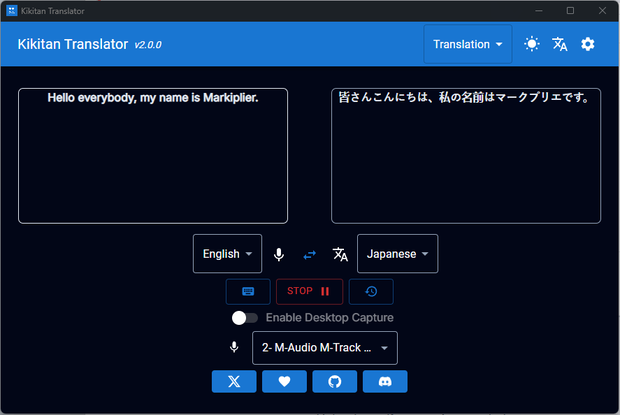Click the Kikitan Translator header title

pyautogui.click(x=73, y=44)
